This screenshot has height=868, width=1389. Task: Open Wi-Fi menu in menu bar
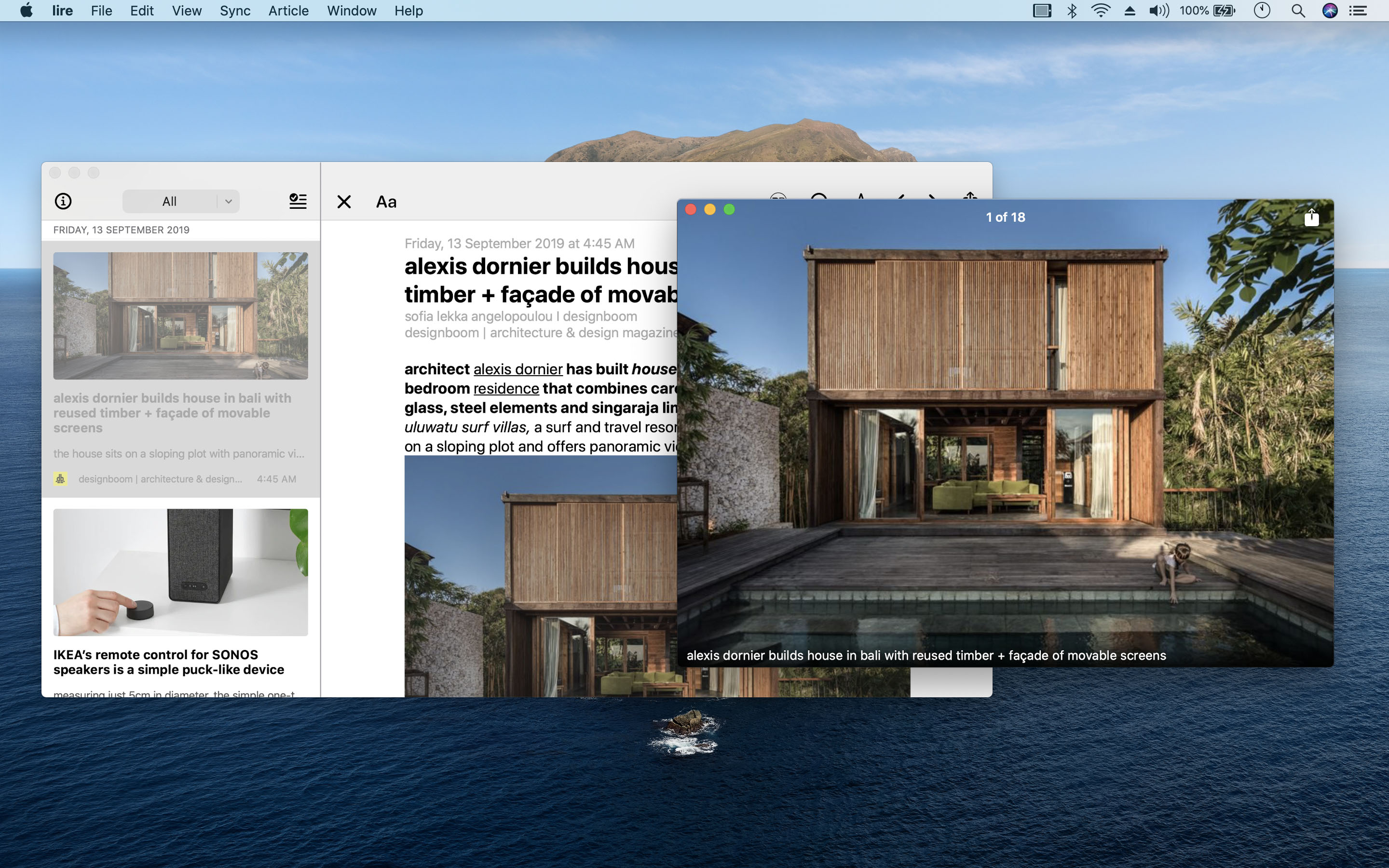pos(1100,10)
